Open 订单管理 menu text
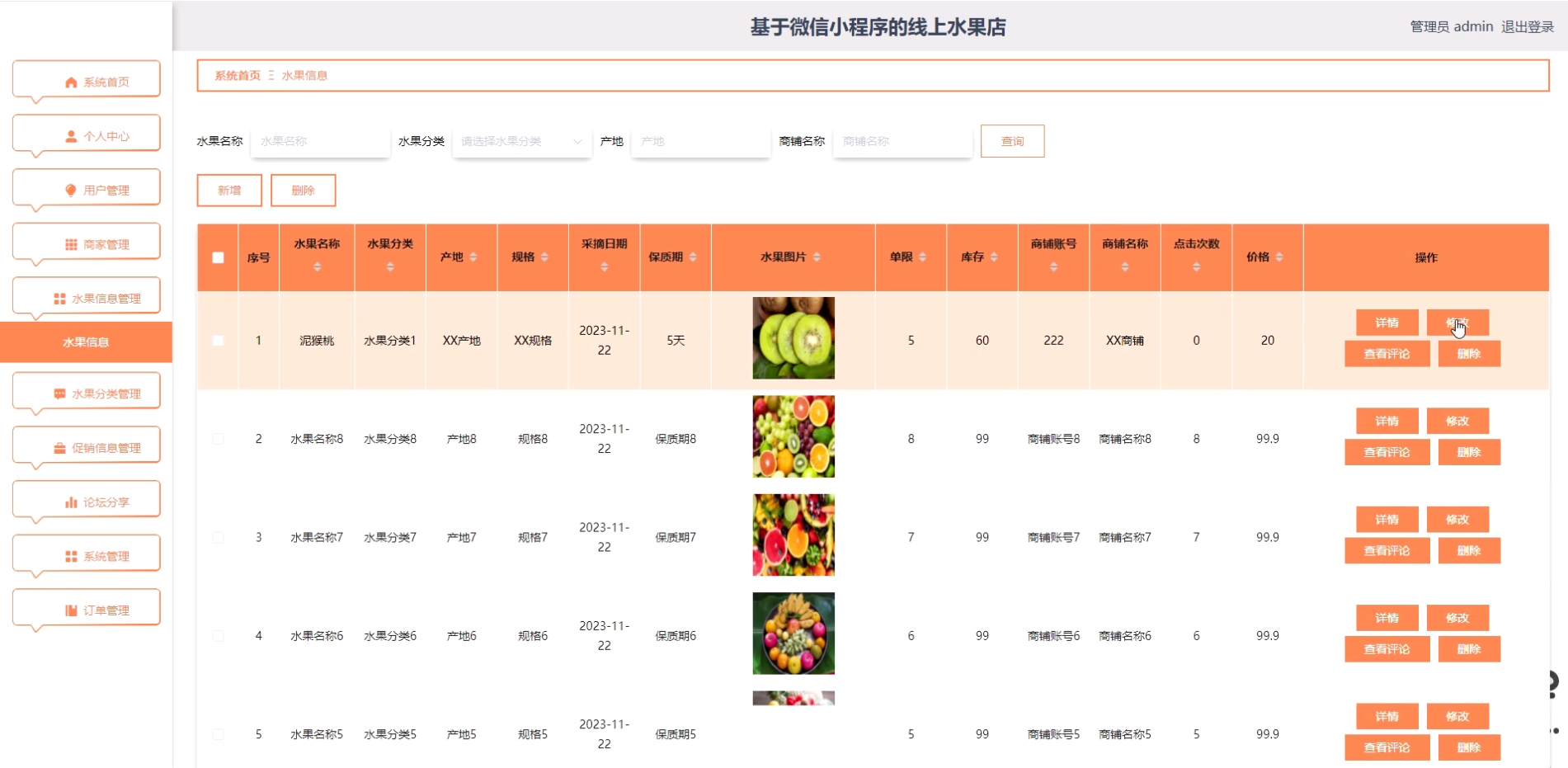Screen dimensions: 1568x768 [x=106, y=610]
